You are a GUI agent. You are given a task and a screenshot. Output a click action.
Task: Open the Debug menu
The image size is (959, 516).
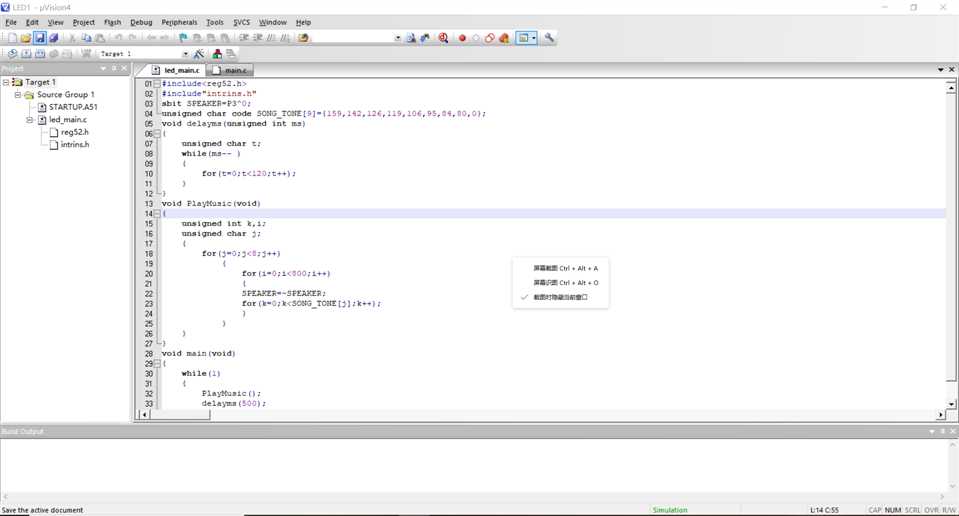pyautogui.click(x=141, y=22)
